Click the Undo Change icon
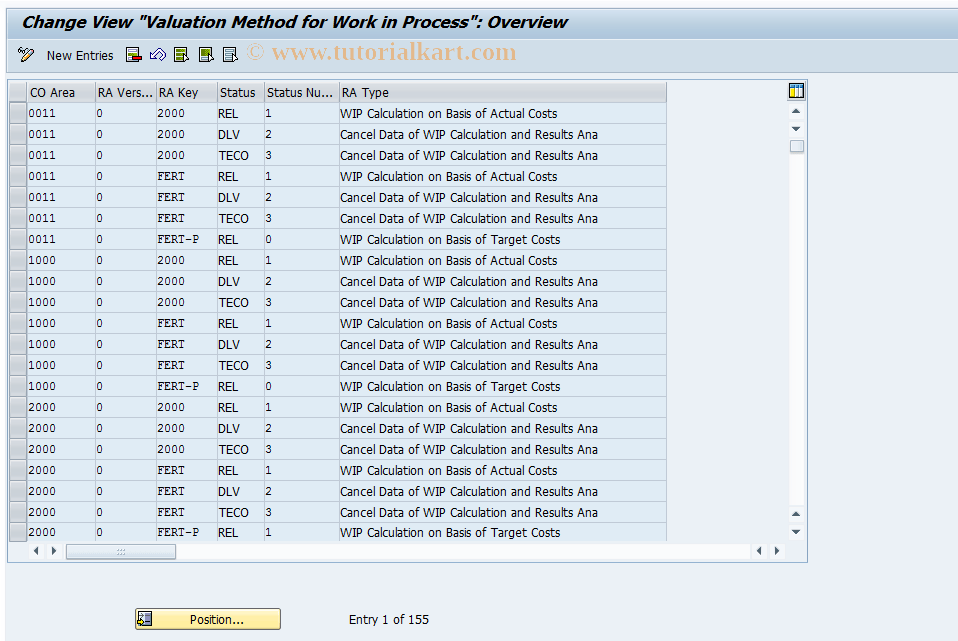 pos(157,55)
